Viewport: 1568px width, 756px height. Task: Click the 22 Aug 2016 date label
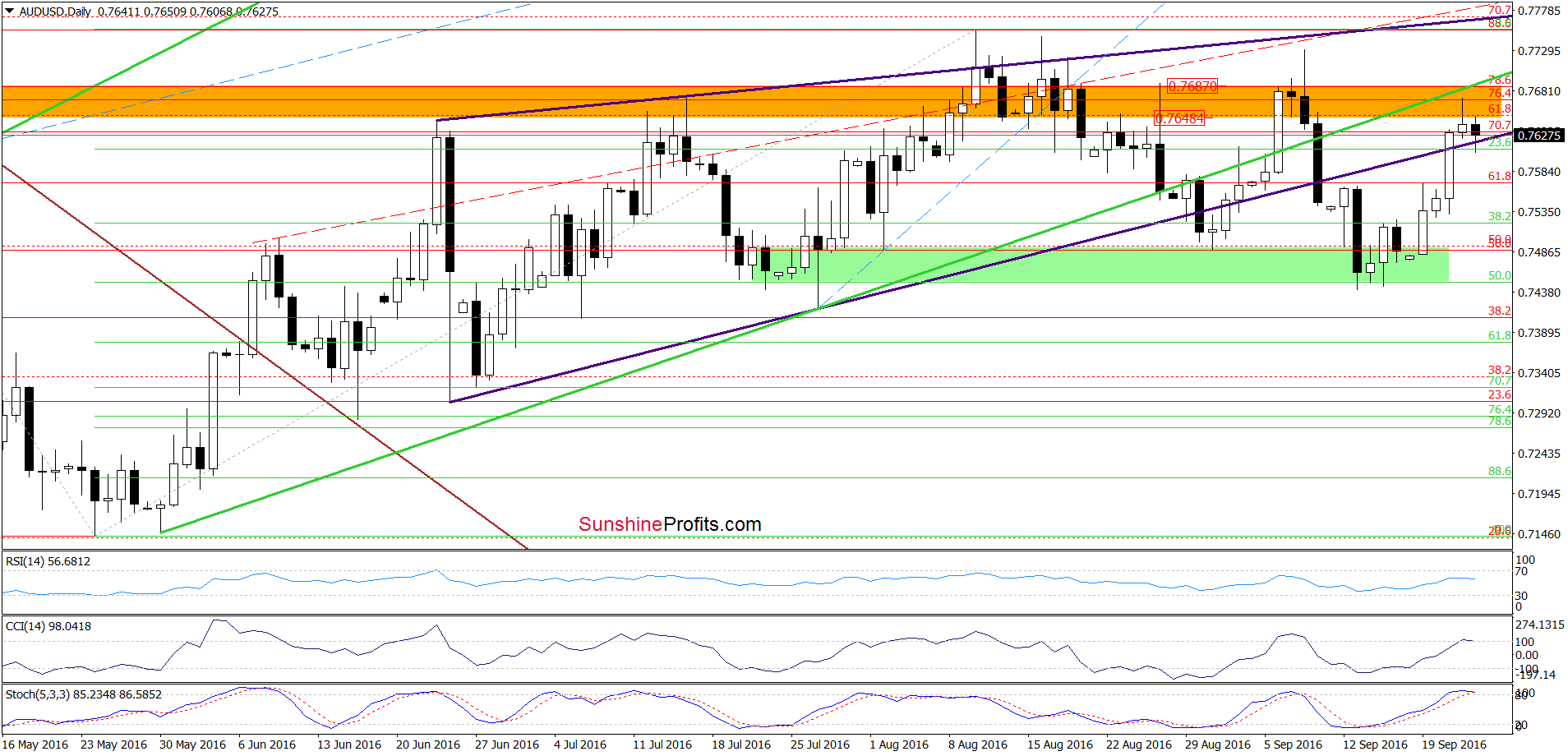[x=1139, y=744]
